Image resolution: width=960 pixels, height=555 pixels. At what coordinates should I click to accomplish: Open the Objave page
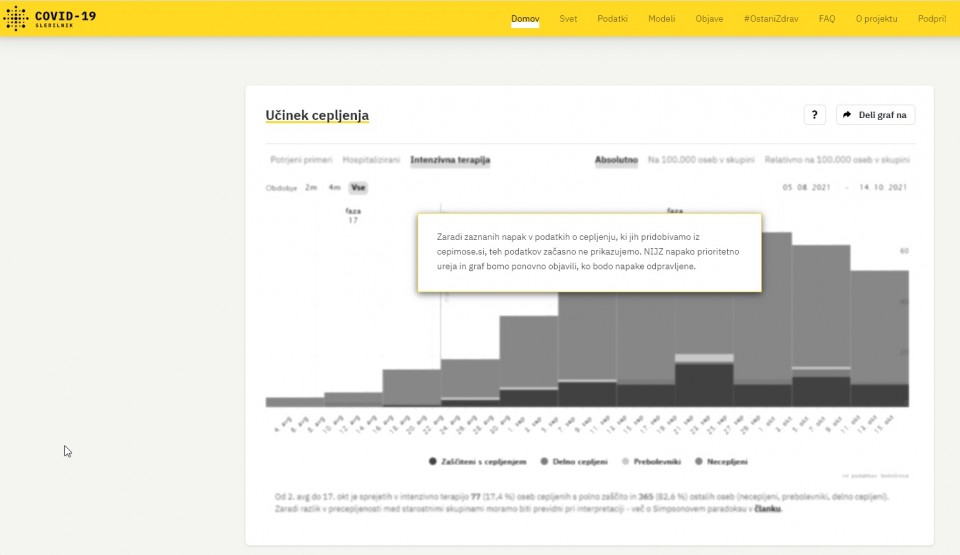(709, 19)
